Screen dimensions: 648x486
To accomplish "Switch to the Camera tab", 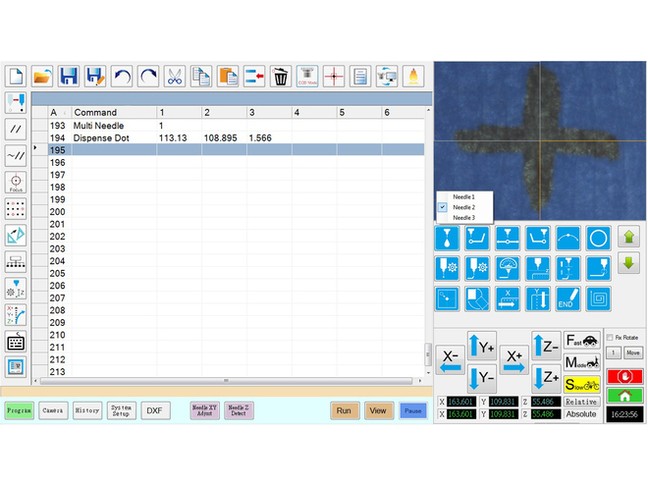I will (53, 410).
